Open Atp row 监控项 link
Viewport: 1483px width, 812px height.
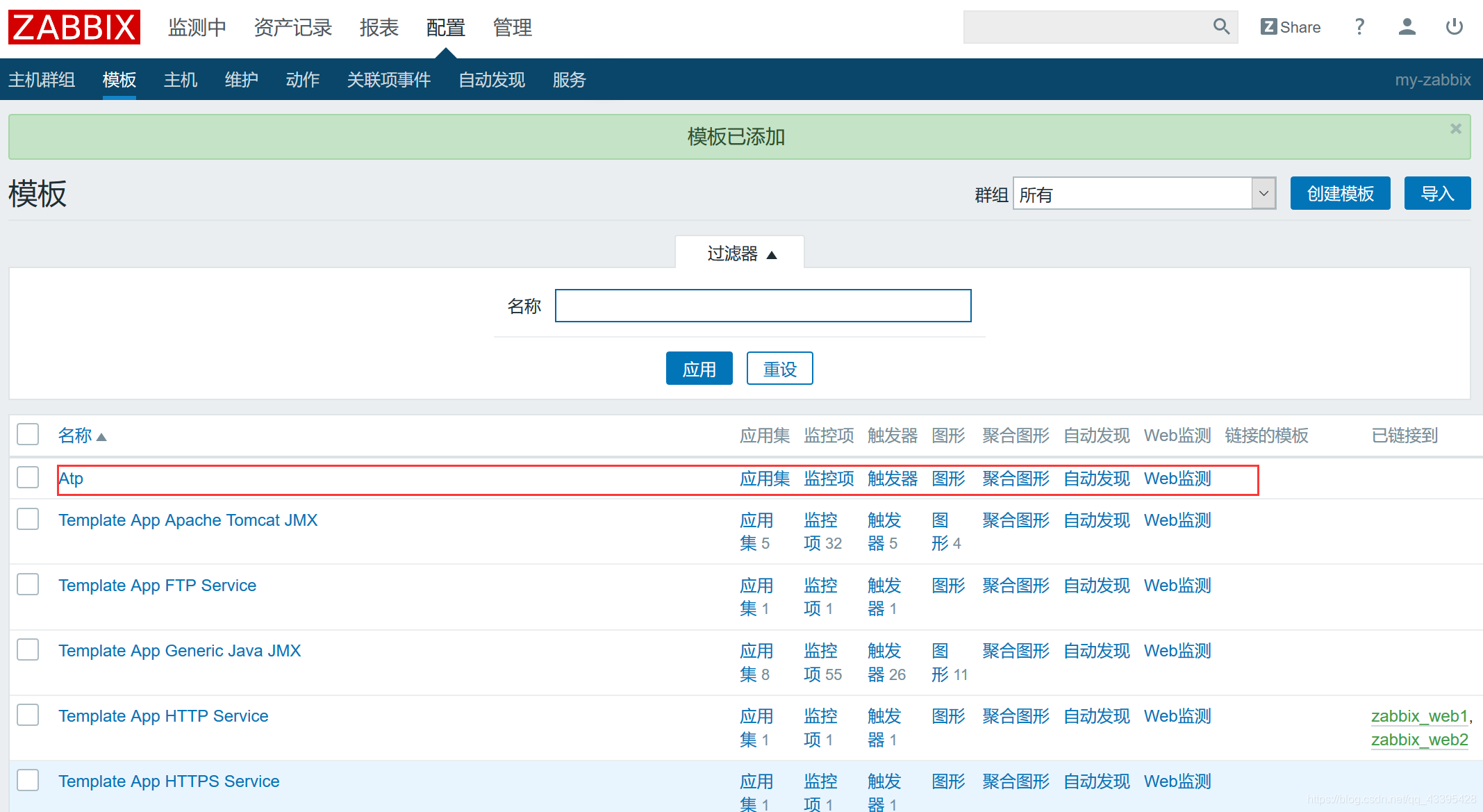click(829, 479)
